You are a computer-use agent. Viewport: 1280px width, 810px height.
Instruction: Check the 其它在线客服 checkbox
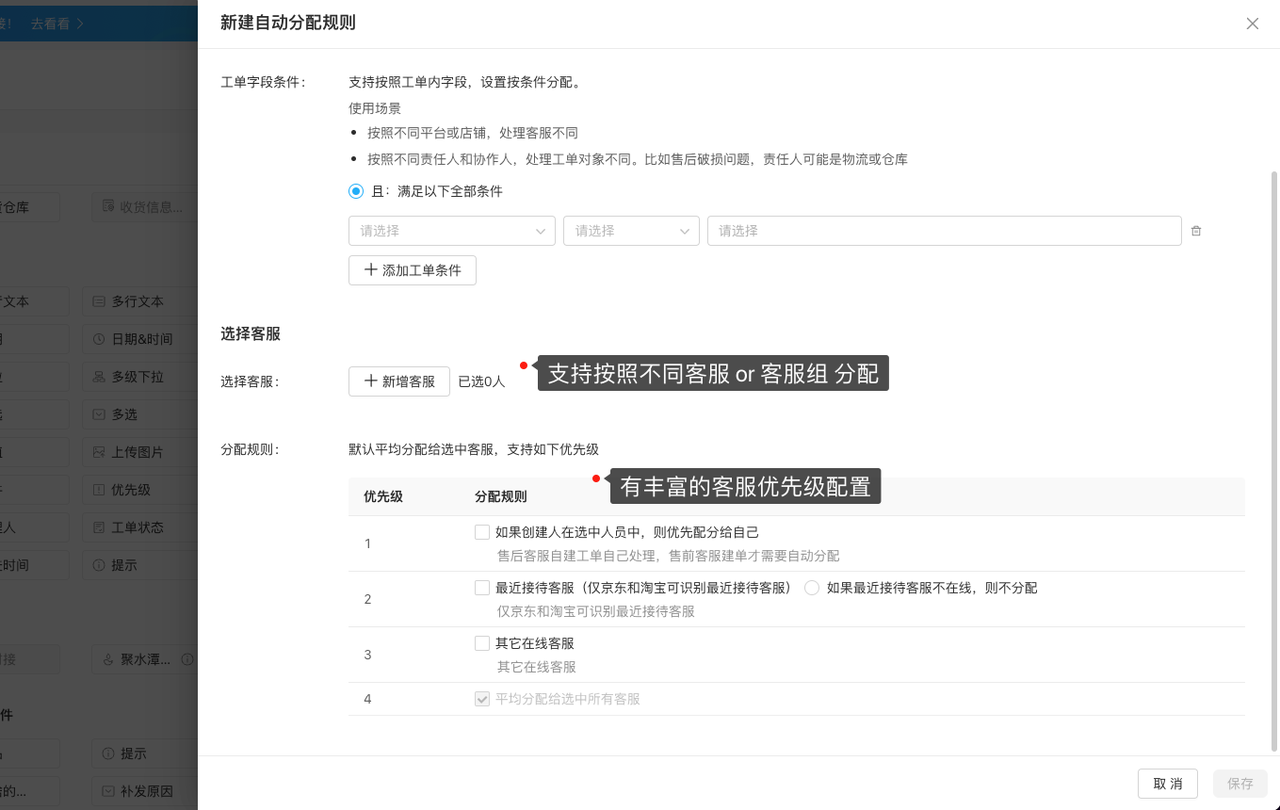pyautogui.click(x=483, y=643)
